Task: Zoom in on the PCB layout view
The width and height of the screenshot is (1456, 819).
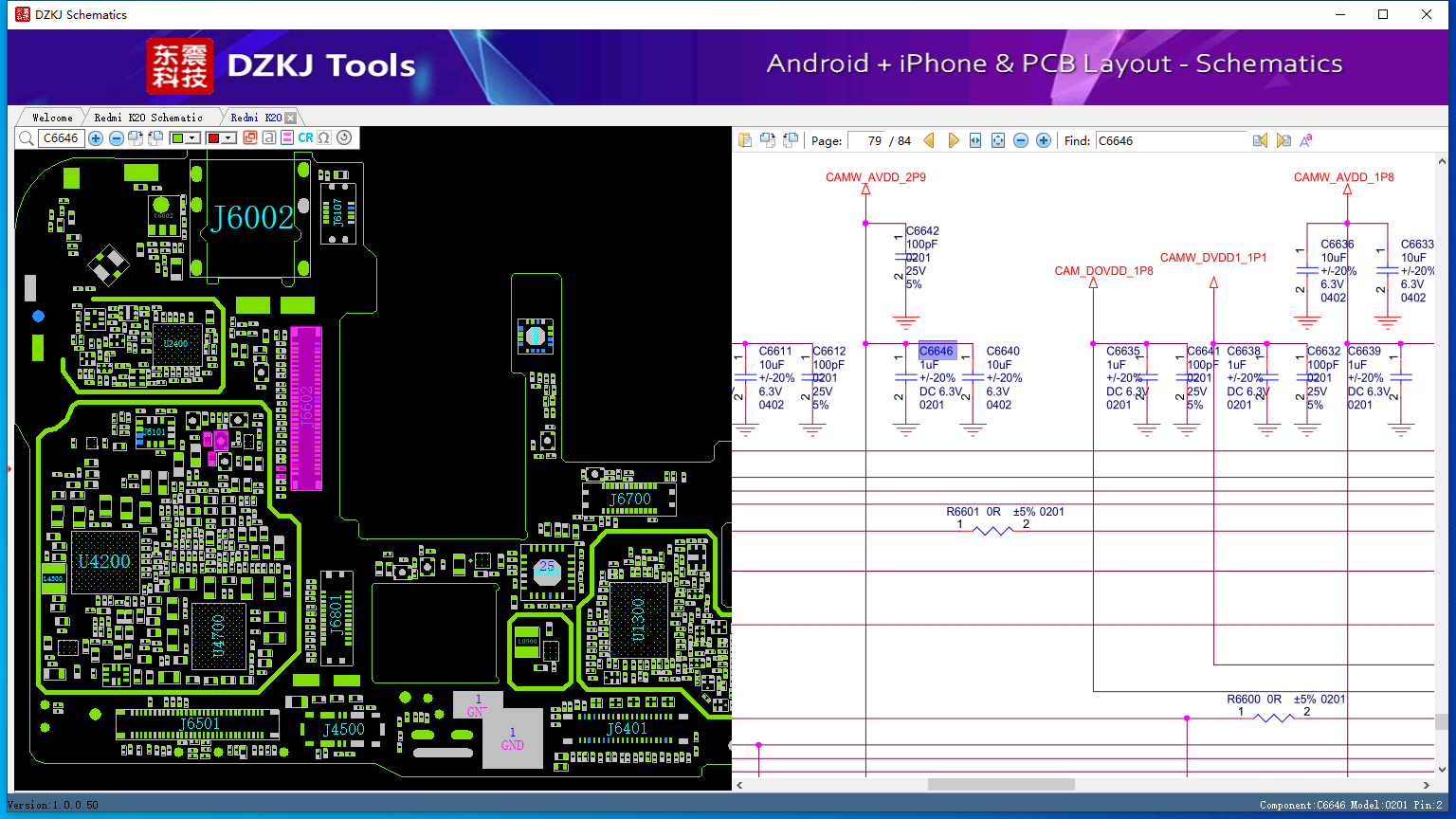Action: tap(96, 138)
